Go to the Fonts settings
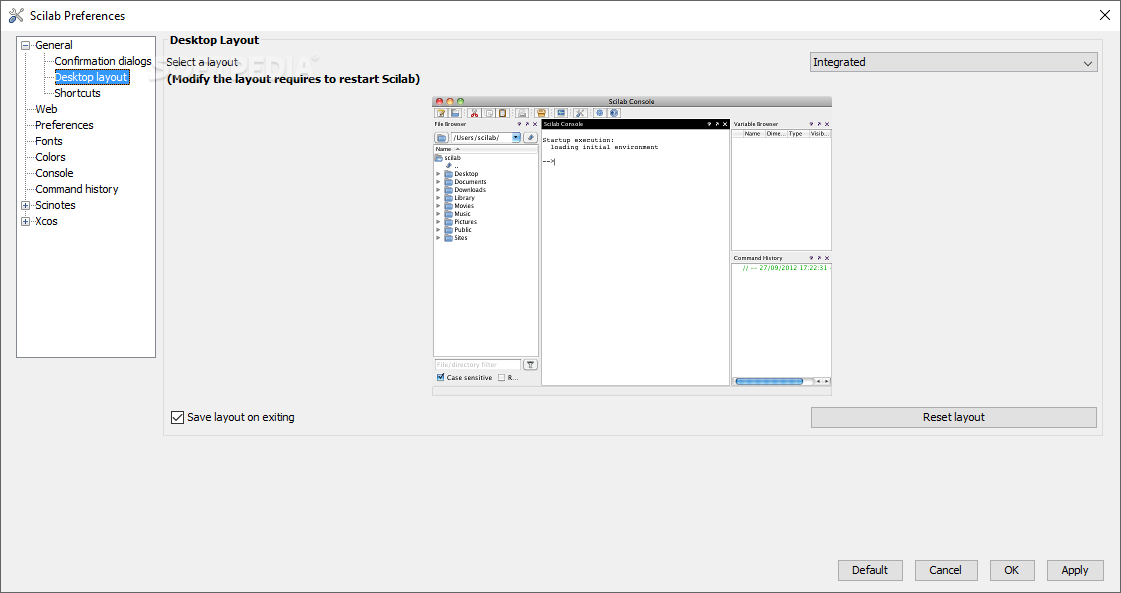The width and height of the screenshot is (1121, 593). pyautogui.click(x=49, y=141)
